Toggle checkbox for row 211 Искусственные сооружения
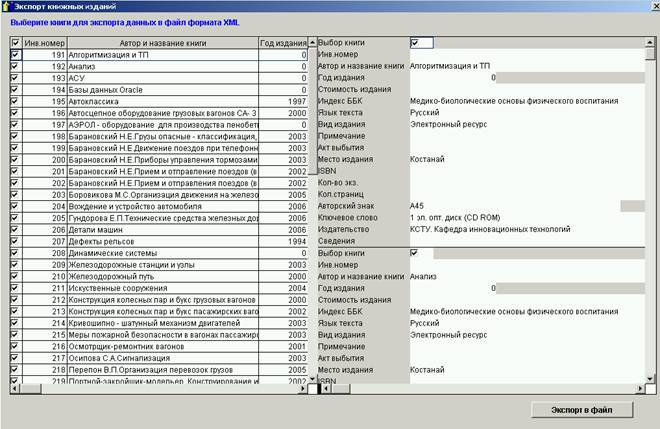The height and width of the screenshot is (429, 660). (x=16, y=288)
